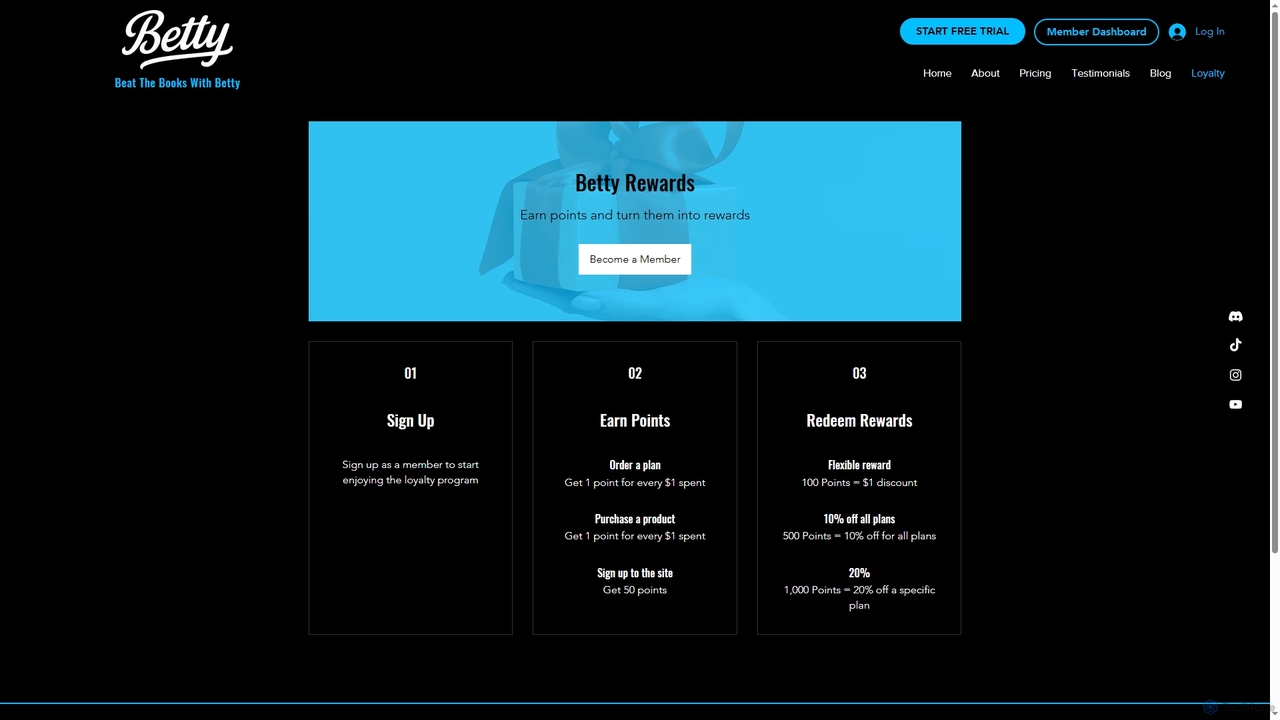
Task: Open the Pricing page
Action: [1035, 73]
